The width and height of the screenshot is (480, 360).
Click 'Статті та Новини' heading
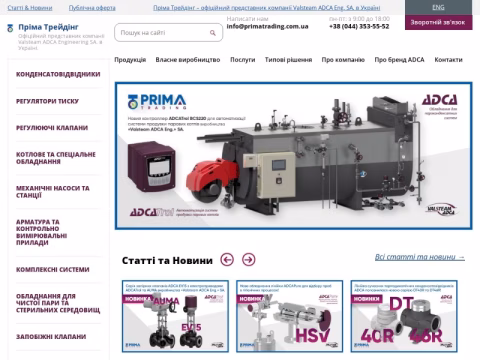[167, 260]
